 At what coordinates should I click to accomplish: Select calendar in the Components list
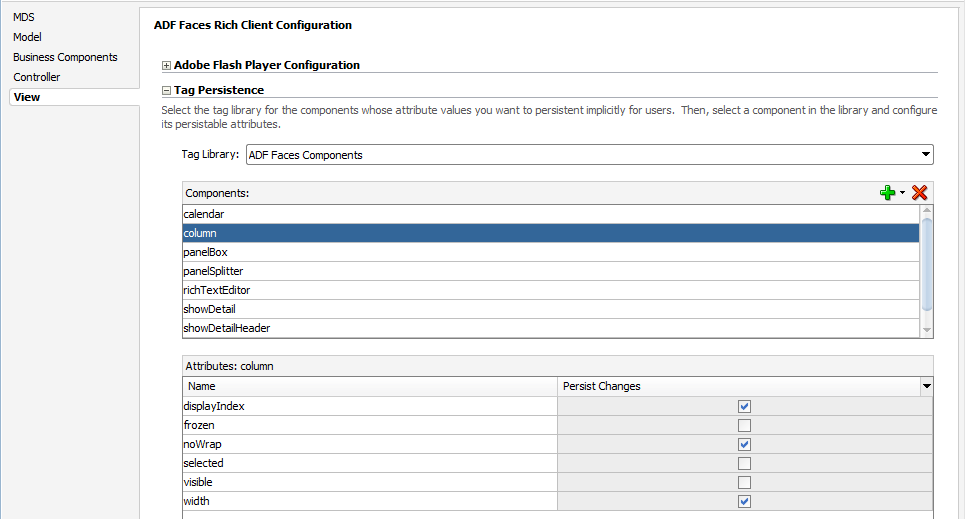tap(551, 214)
